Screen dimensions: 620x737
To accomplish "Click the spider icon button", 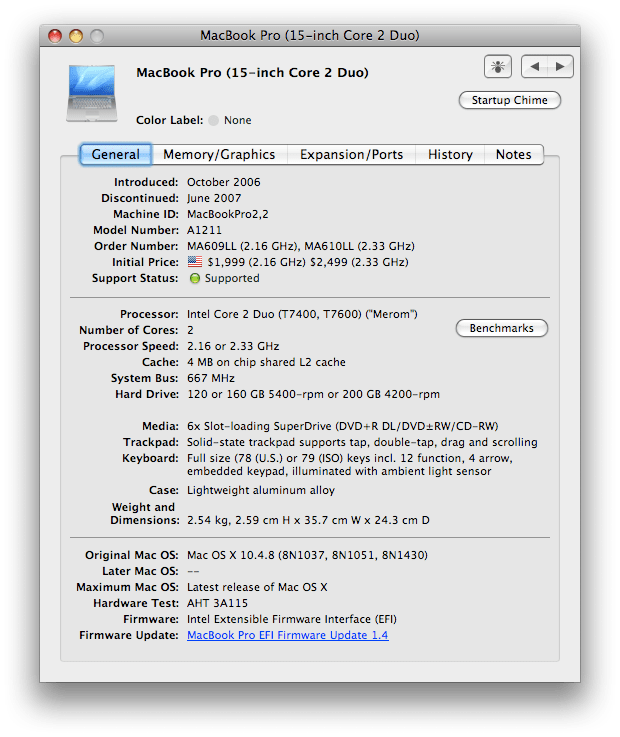I will [497, 66].
